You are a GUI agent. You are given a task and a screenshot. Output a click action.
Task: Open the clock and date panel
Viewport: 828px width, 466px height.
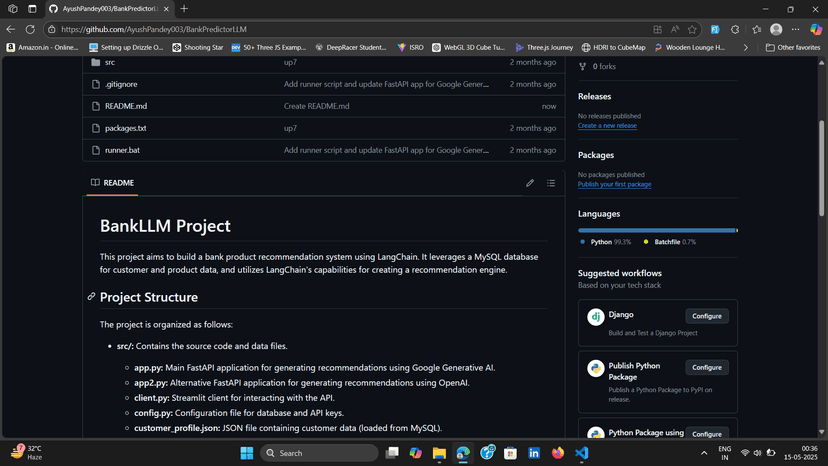[x=801, y=453]
